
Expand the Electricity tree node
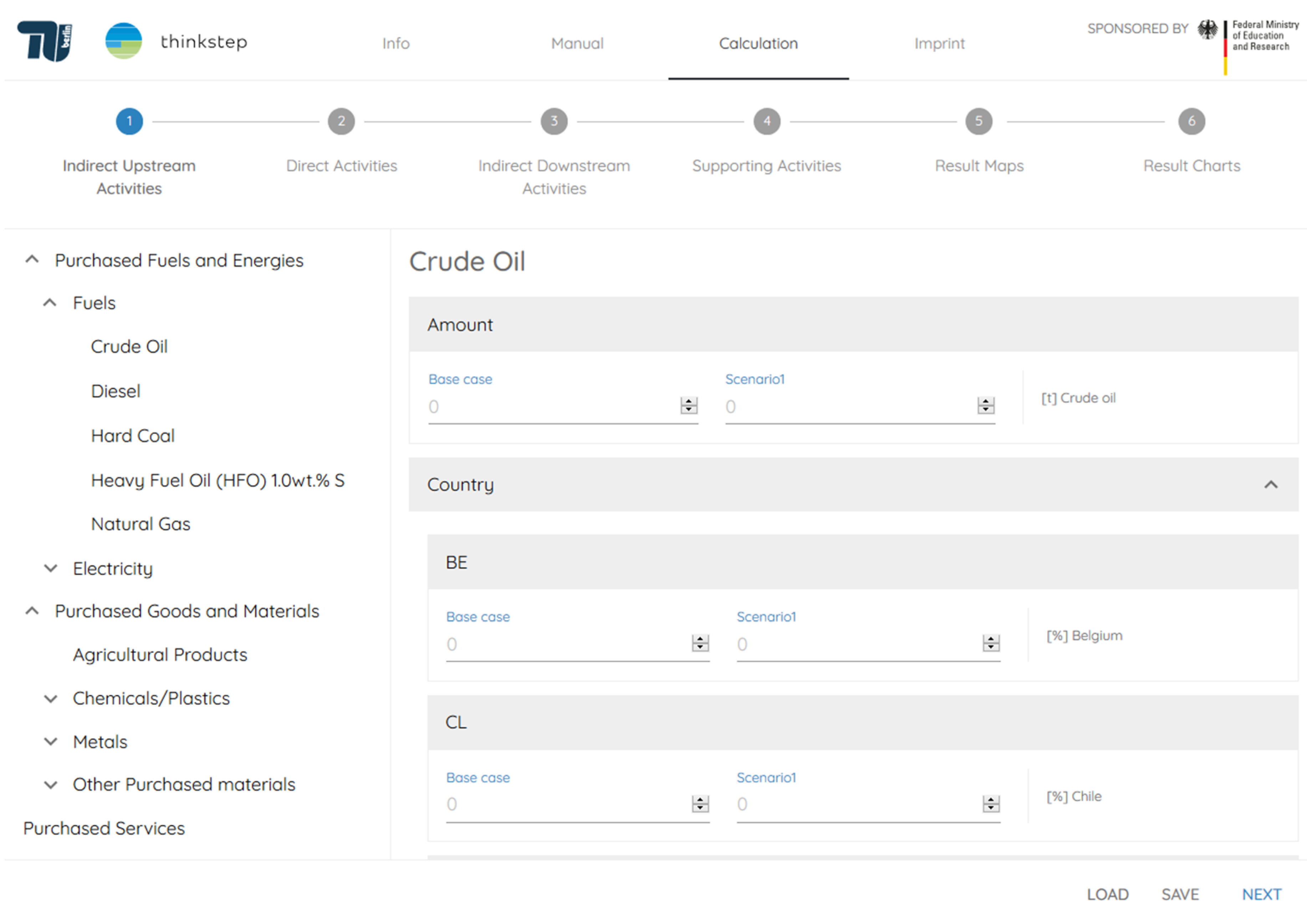tap(51, 568)
